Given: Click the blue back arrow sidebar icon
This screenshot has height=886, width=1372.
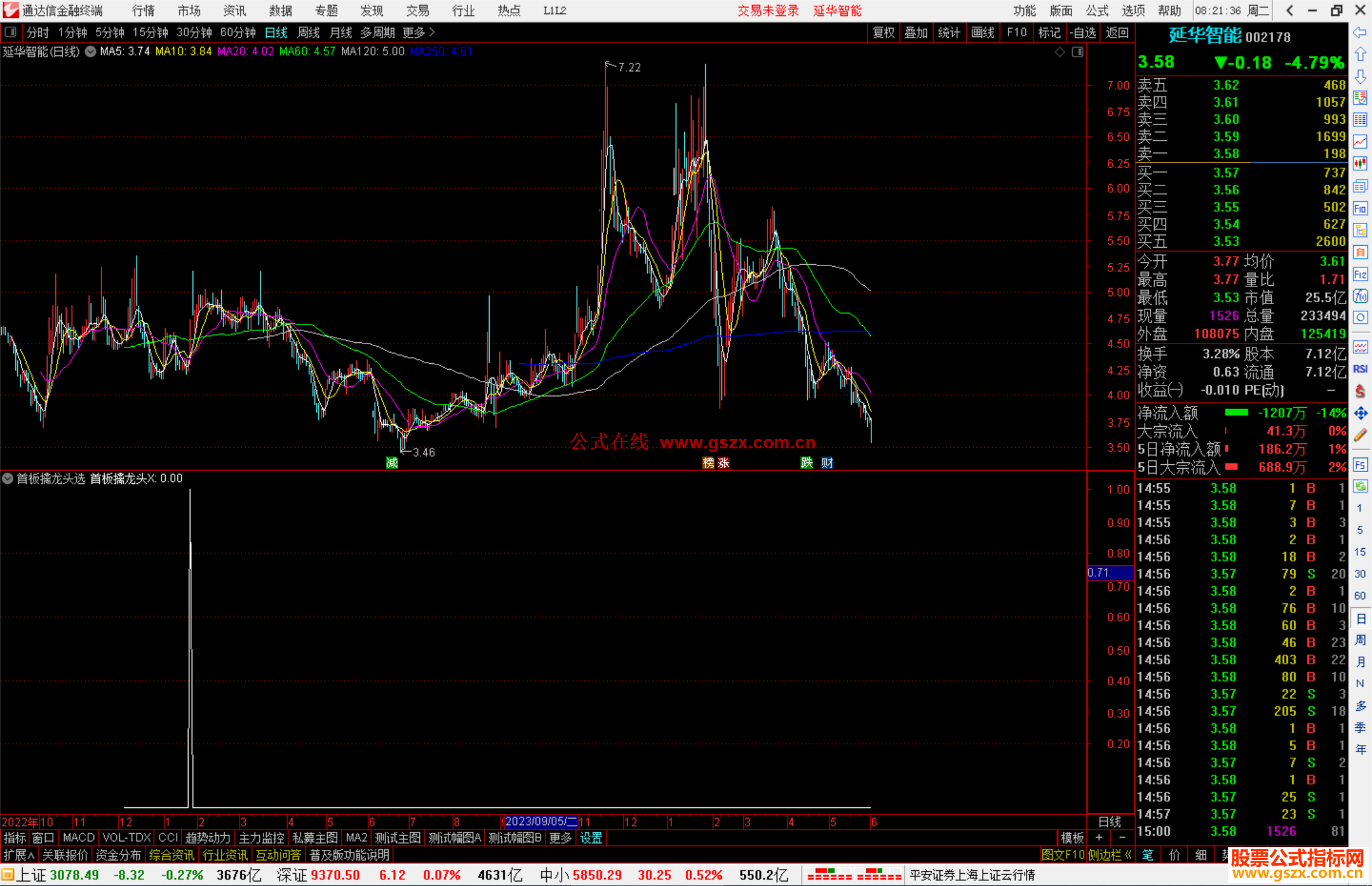Looking at the screenshot, I should pyautogui.click(x=1360, y=32).
